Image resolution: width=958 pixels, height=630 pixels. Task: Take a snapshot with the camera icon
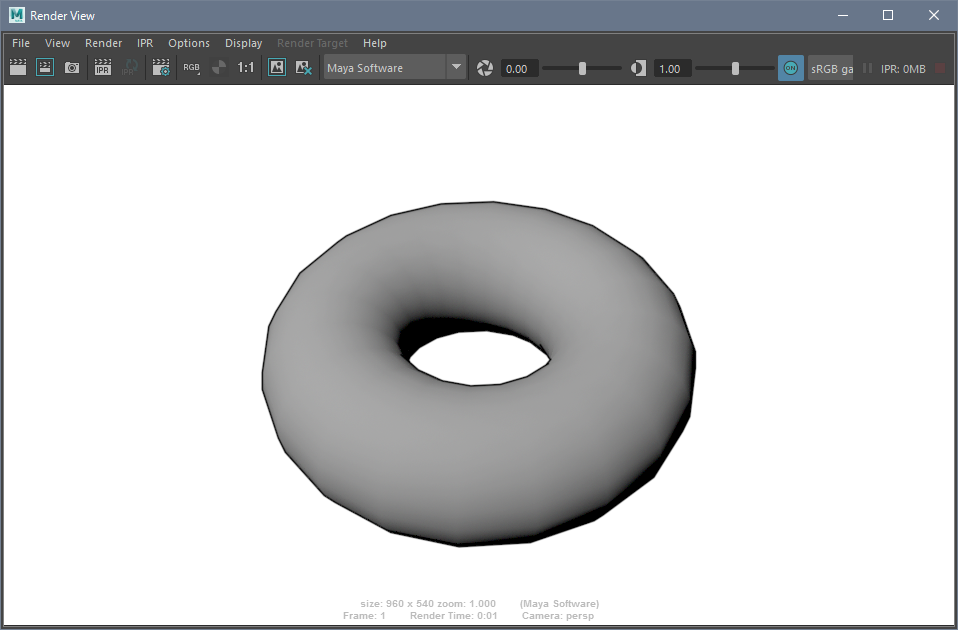(x=72, y=68)
